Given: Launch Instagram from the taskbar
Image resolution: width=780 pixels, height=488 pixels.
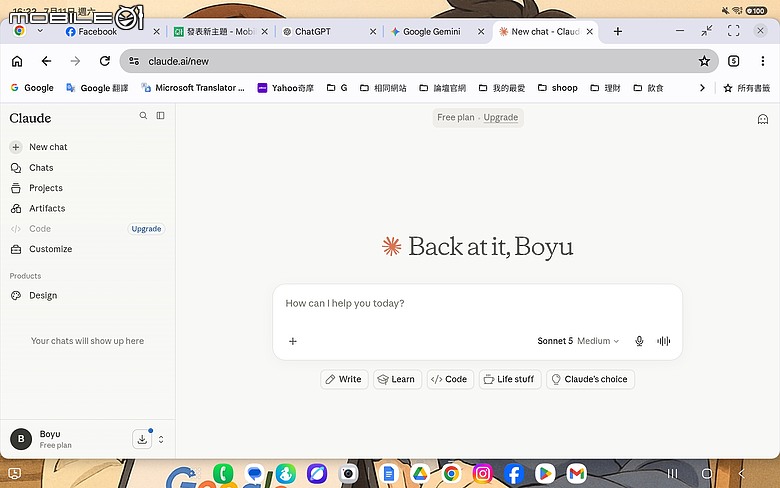Looking at the screenshot, I should click(483, 474).
